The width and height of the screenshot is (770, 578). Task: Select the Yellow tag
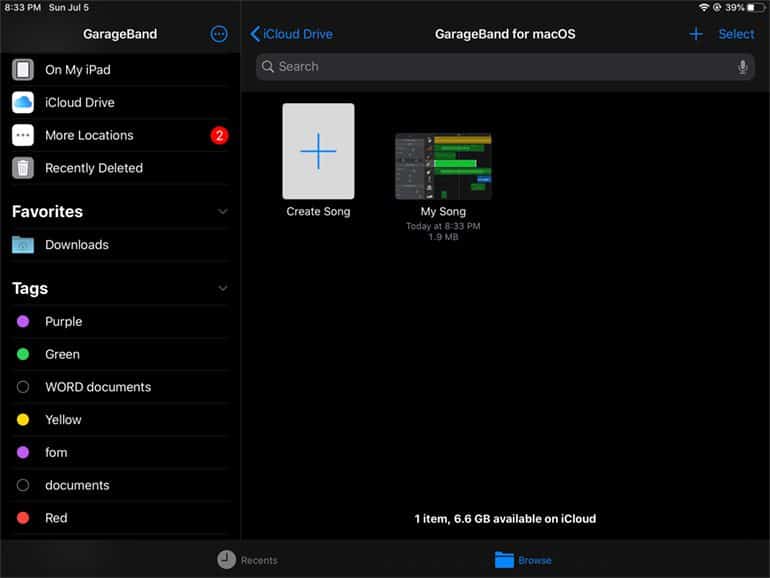point(120,420)
